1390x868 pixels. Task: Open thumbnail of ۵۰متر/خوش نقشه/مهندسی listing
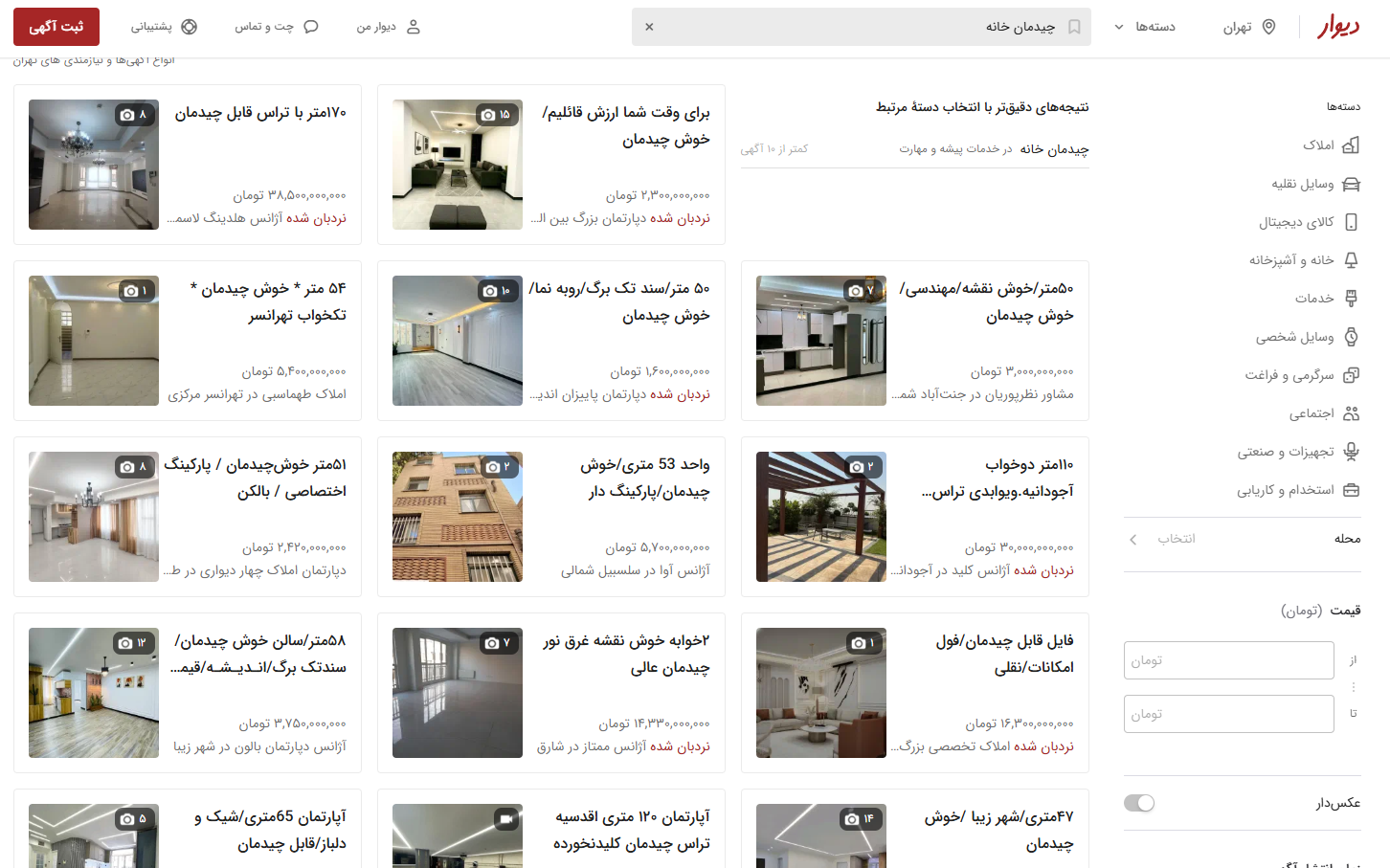click(x=821, y=341)
